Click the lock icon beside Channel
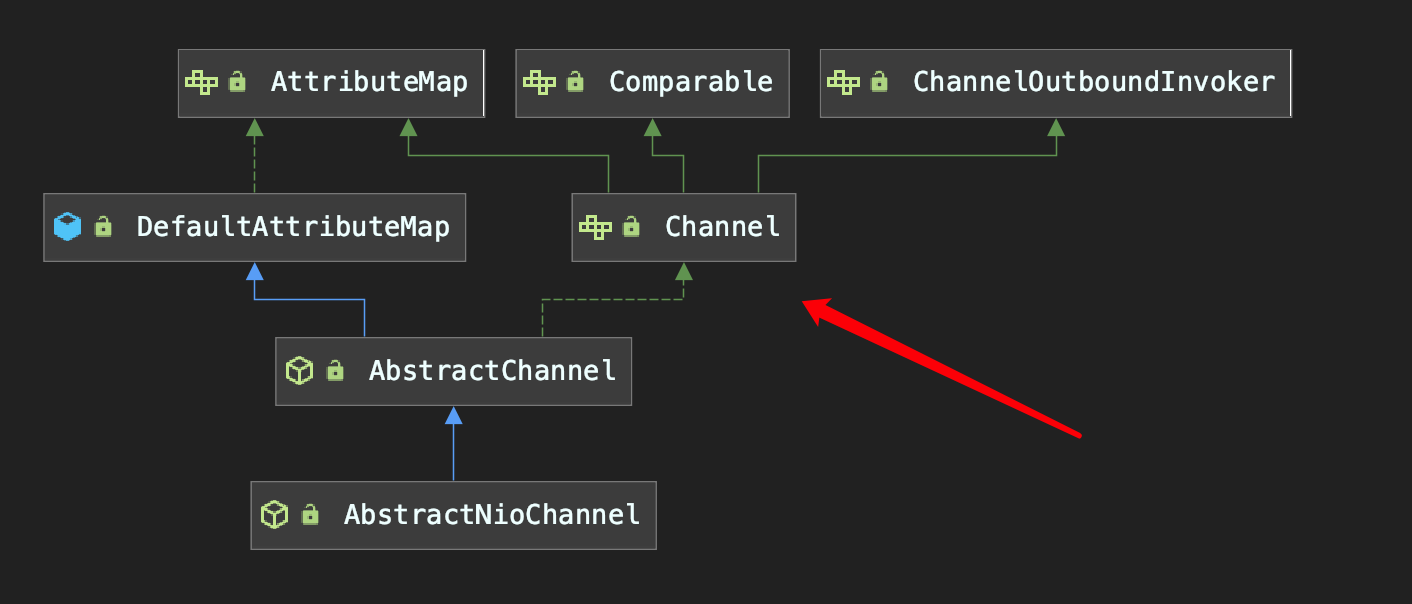The width and height of the screenshot is (1412, 604). click(x=631, y=226)
